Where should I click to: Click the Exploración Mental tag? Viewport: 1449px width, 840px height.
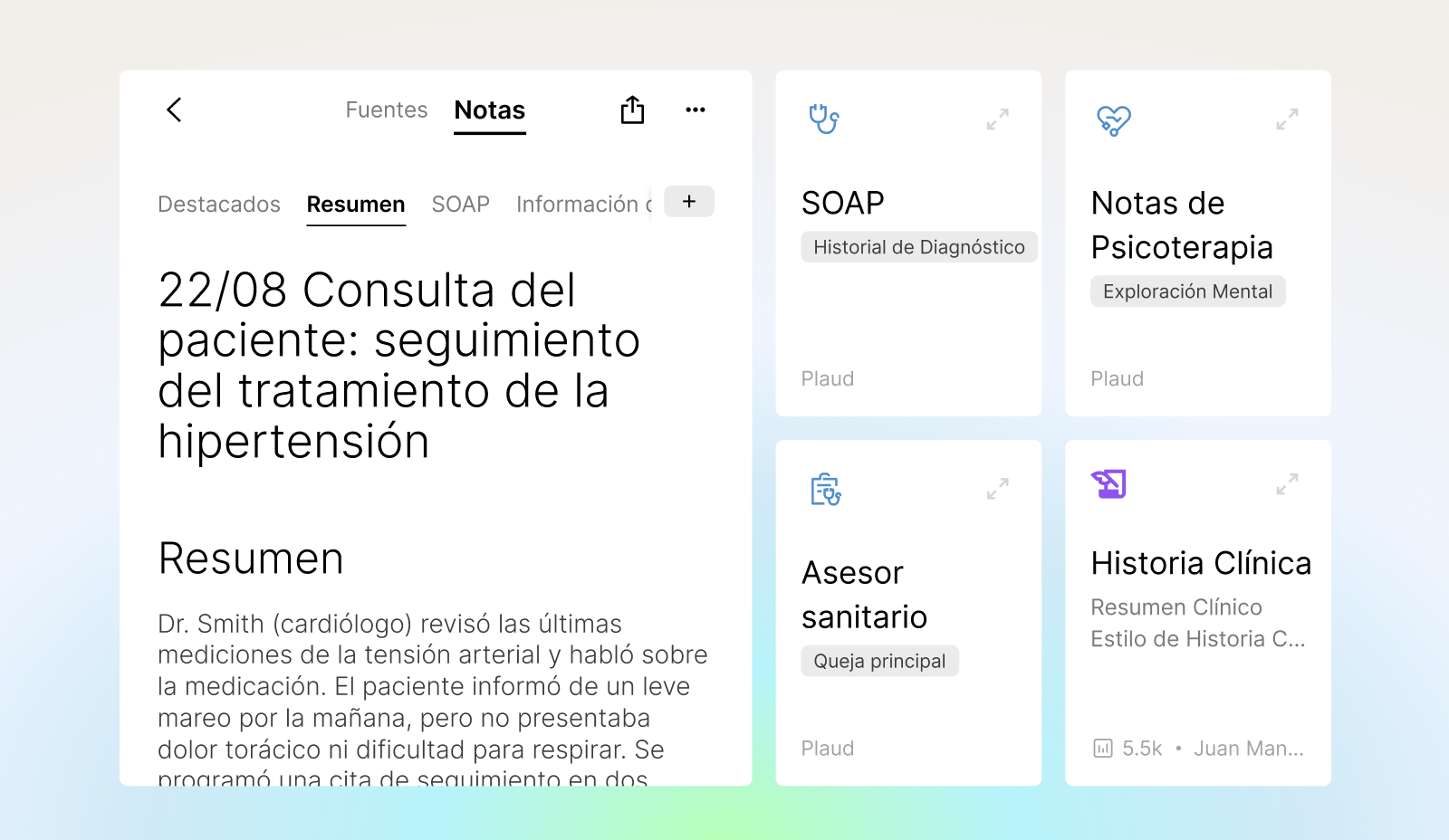1187,291
